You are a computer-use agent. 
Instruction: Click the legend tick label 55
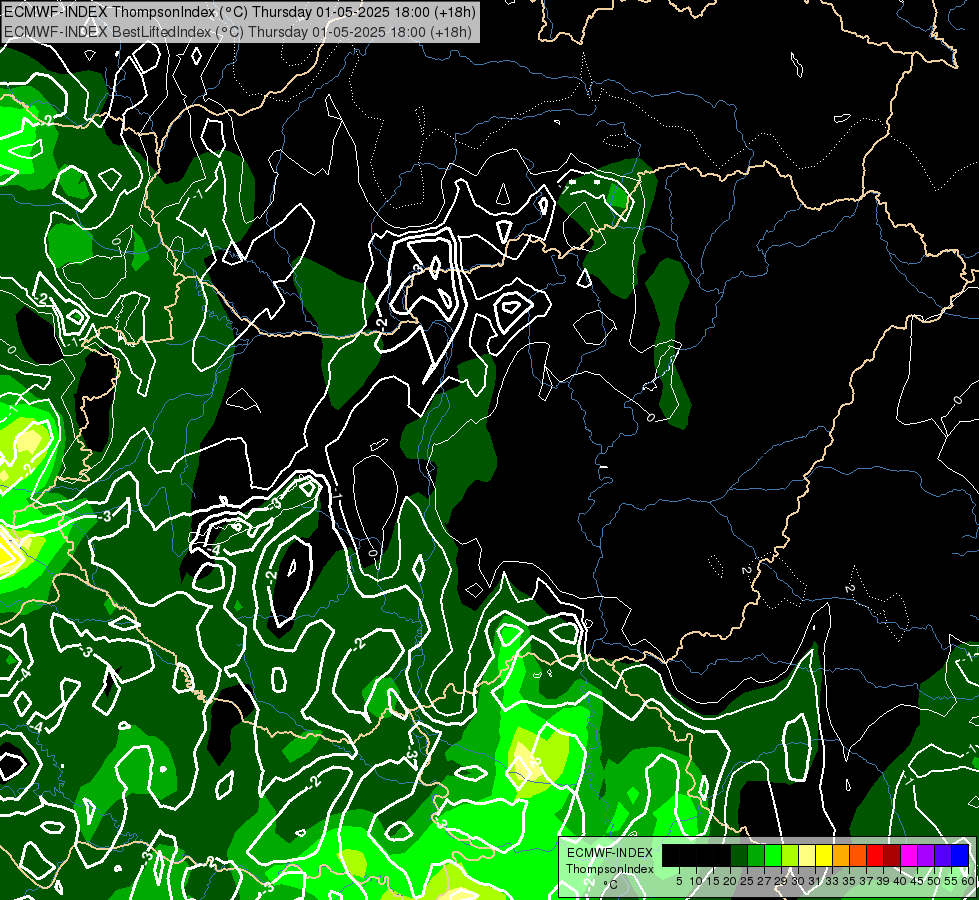[x=951, y=881]
